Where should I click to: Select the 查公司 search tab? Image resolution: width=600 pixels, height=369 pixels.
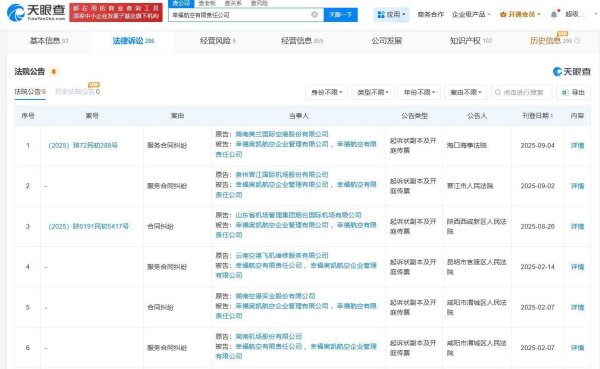click(x=181, y=3)
